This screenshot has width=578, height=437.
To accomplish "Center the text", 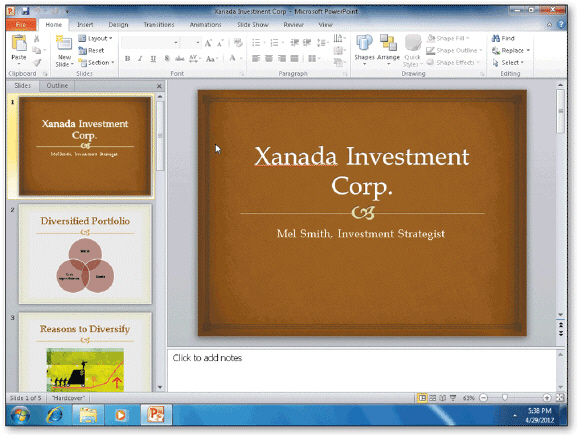I will click(269, 59).
